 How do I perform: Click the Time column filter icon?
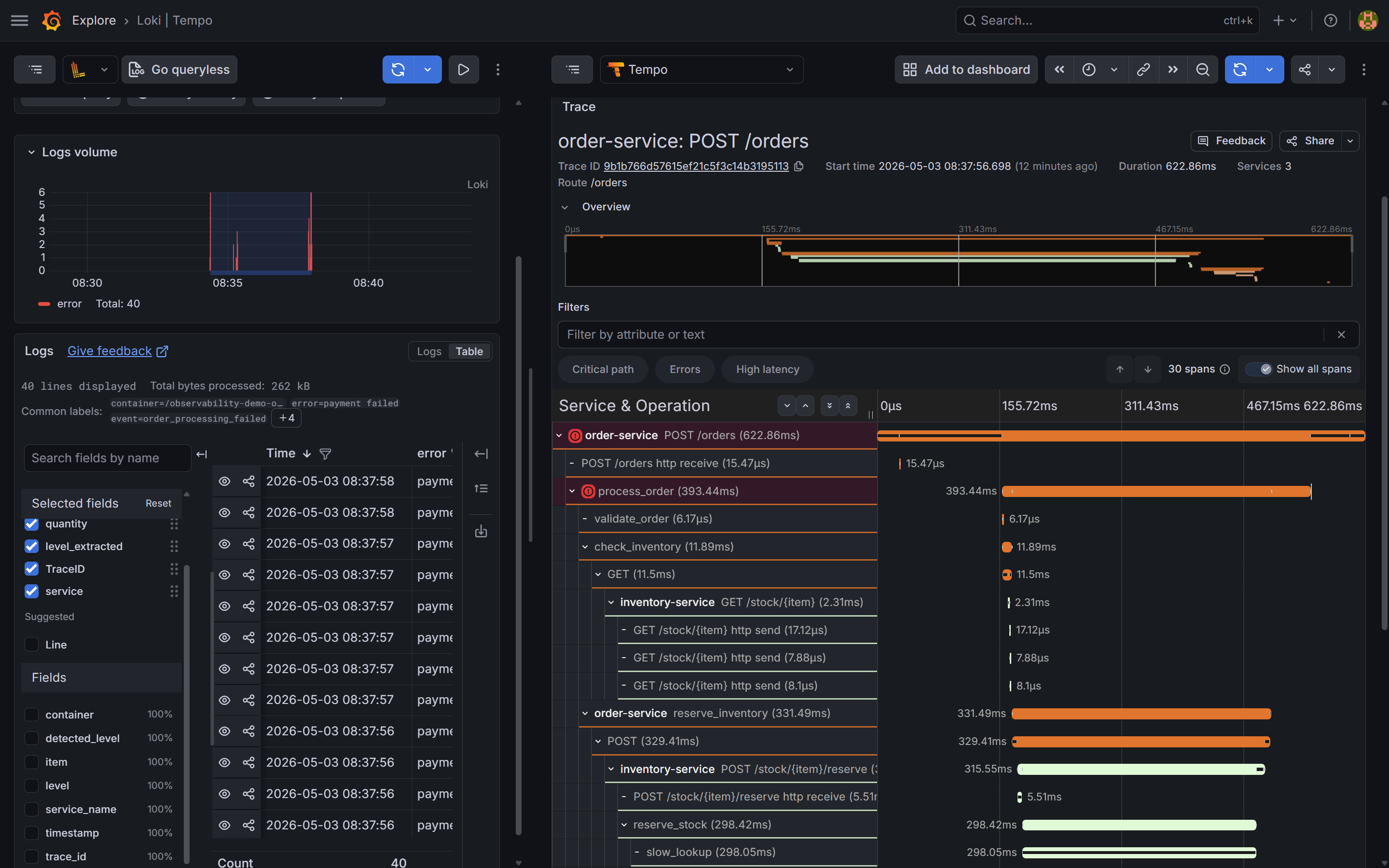point(326,454)
